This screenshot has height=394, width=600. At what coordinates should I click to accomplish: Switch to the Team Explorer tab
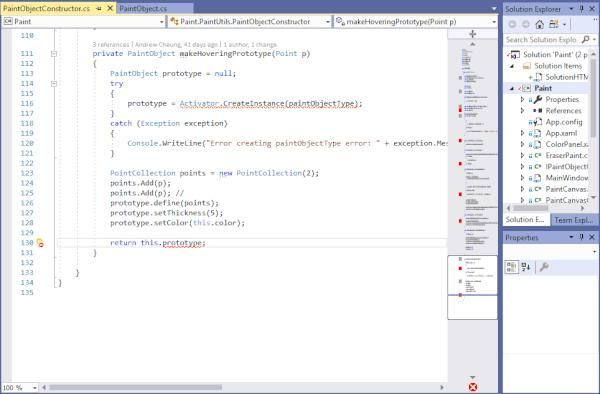pyautogui.click(x=574, y=220)
